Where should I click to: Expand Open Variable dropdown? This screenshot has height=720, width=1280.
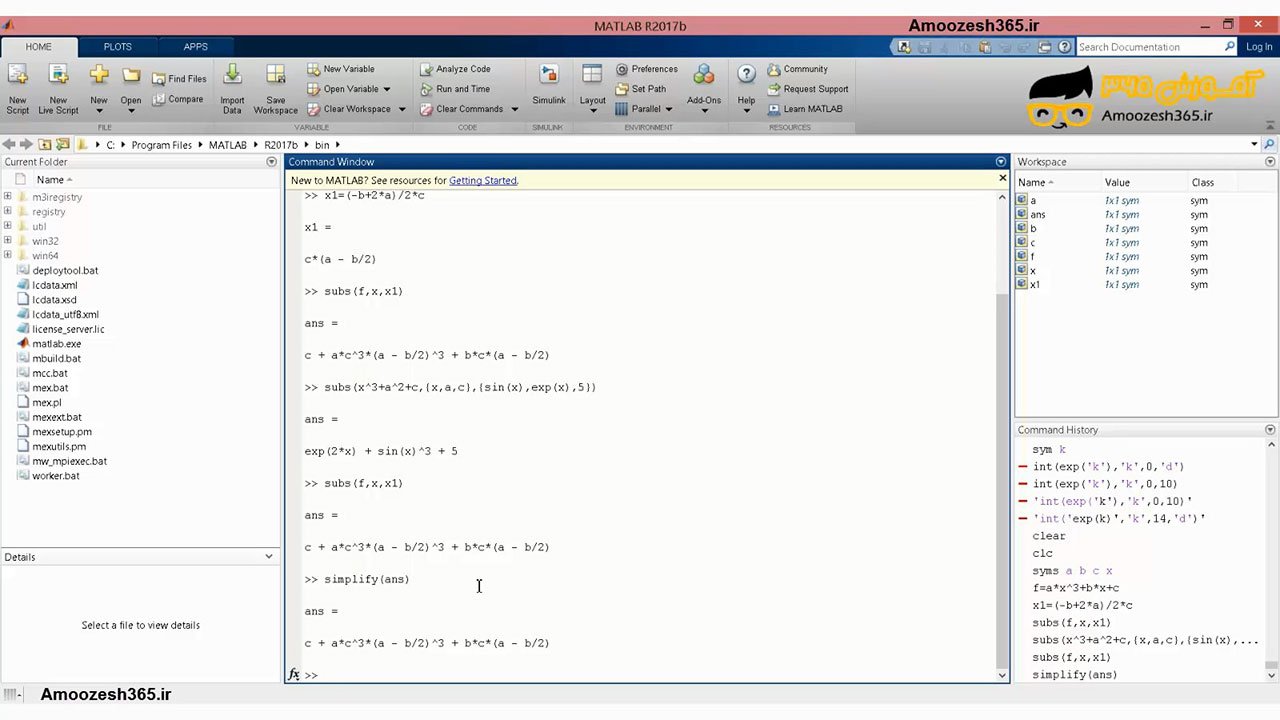386,89
